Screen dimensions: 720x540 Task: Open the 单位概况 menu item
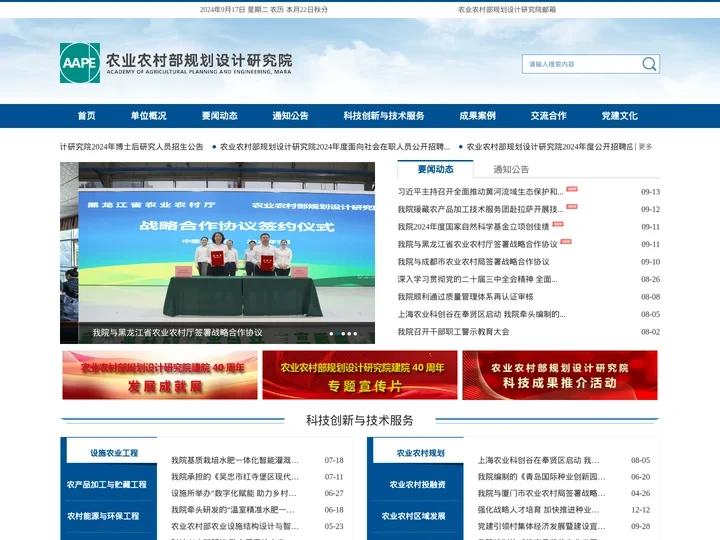[x=148, y=116]
